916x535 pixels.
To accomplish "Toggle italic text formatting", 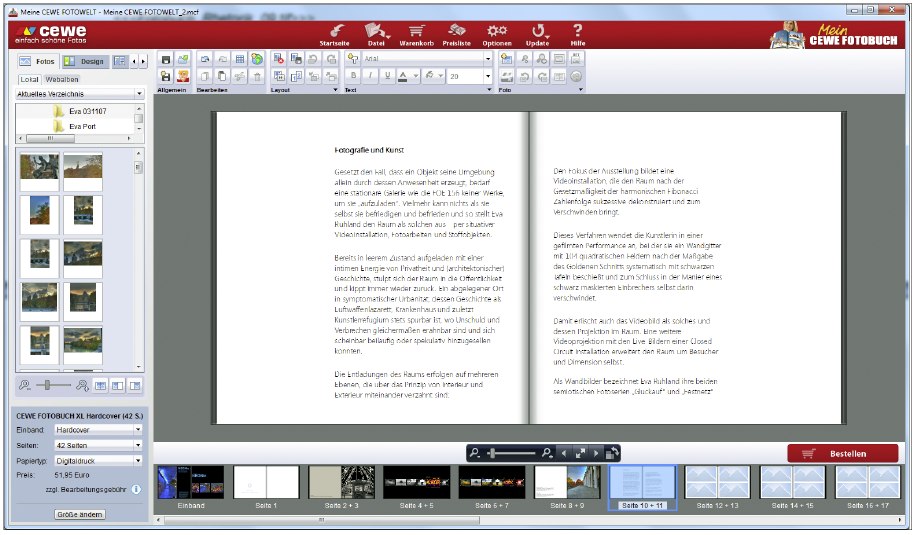I will pyautogui.click(x=370, y=76).
